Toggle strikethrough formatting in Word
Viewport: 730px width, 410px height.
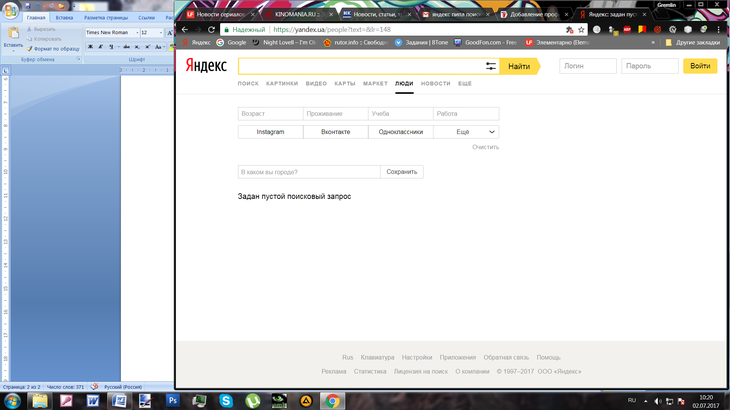click(x=126, y=47)
